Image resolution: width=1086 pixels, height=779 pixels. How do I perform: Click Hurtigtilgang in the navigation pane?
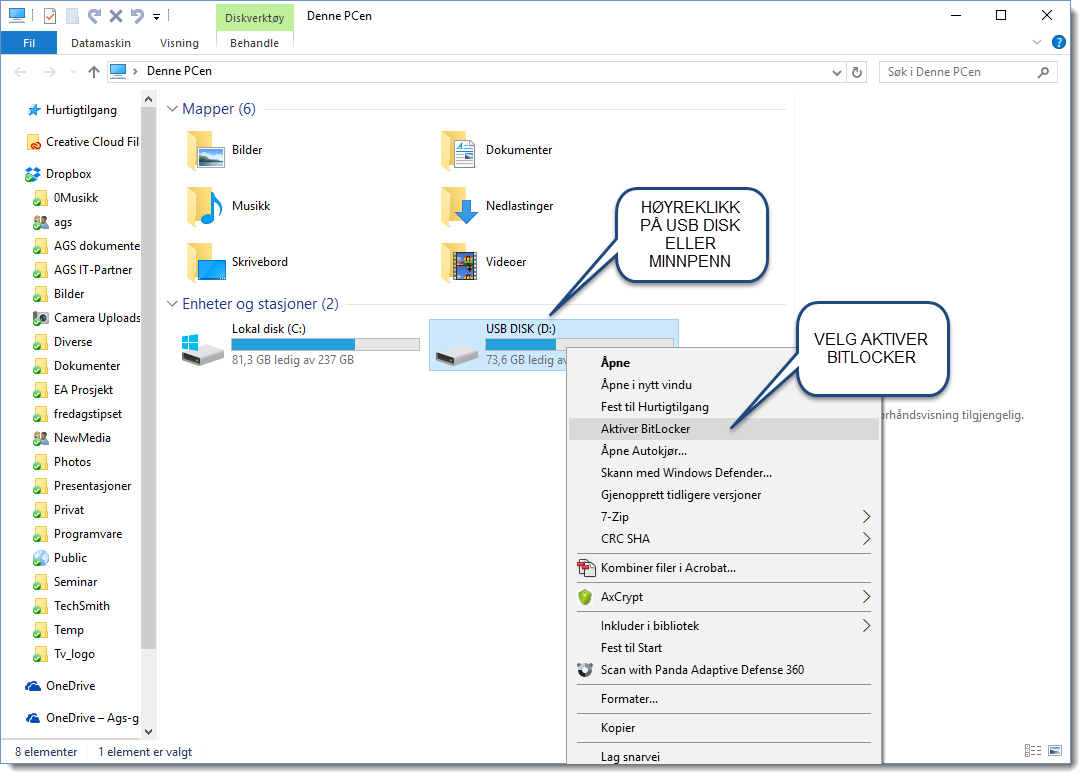point(80,110)
